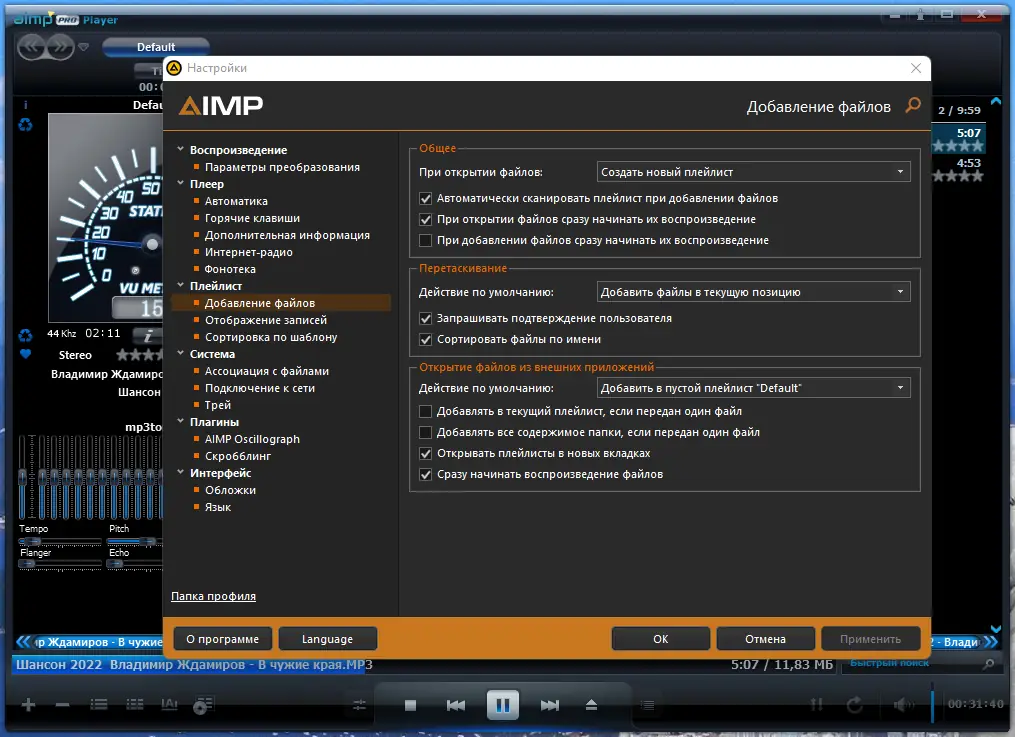This screenshot has height=737, width=1015.
Task: Click the Отмена button
Action: tap(765, 639)
